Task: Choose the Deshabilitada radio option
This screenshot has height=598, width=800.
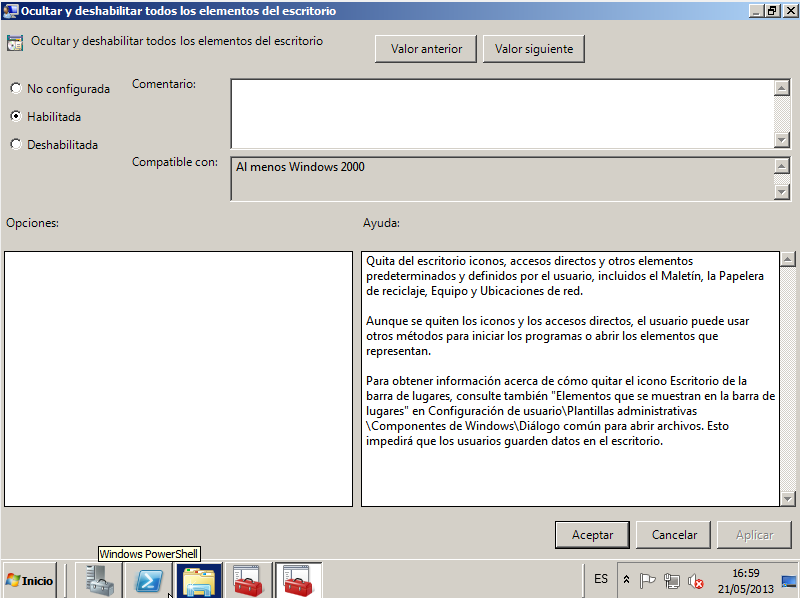Action: point(16,144)
